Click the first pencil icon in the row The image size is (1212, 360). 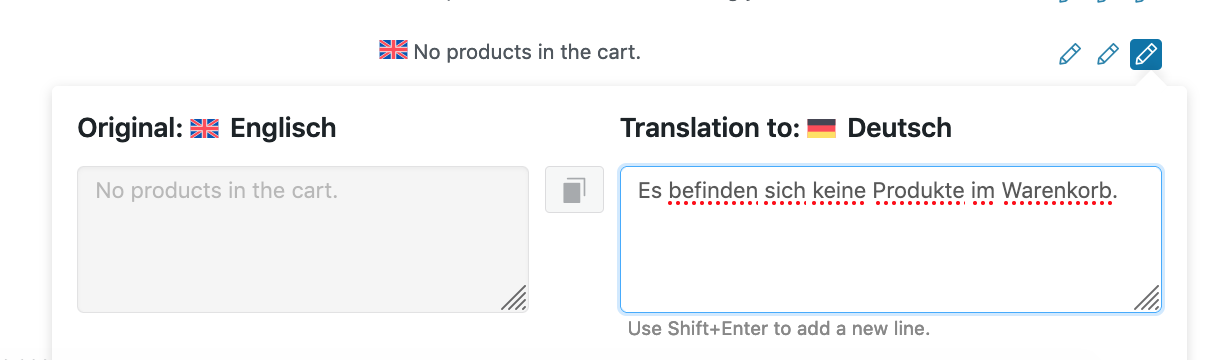pyautogui.click(x=1070, y=54)
